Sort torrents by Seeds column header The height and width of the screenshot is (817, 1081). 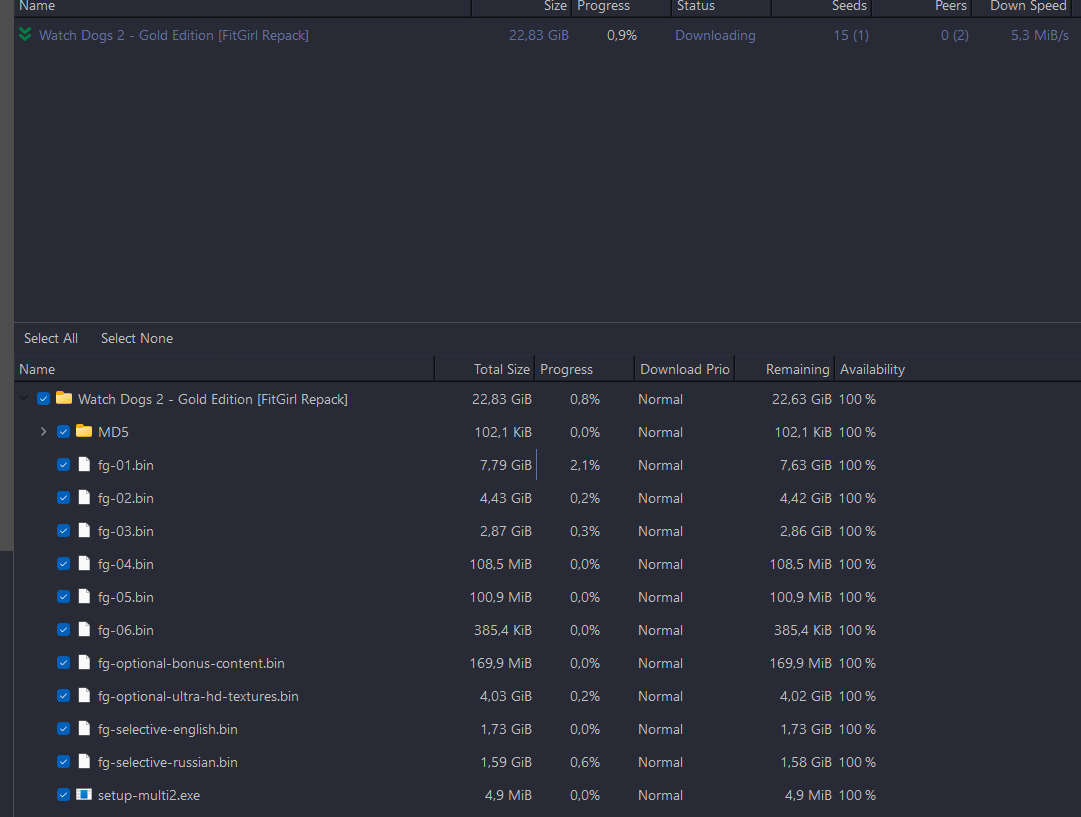(x=821, y=7)
